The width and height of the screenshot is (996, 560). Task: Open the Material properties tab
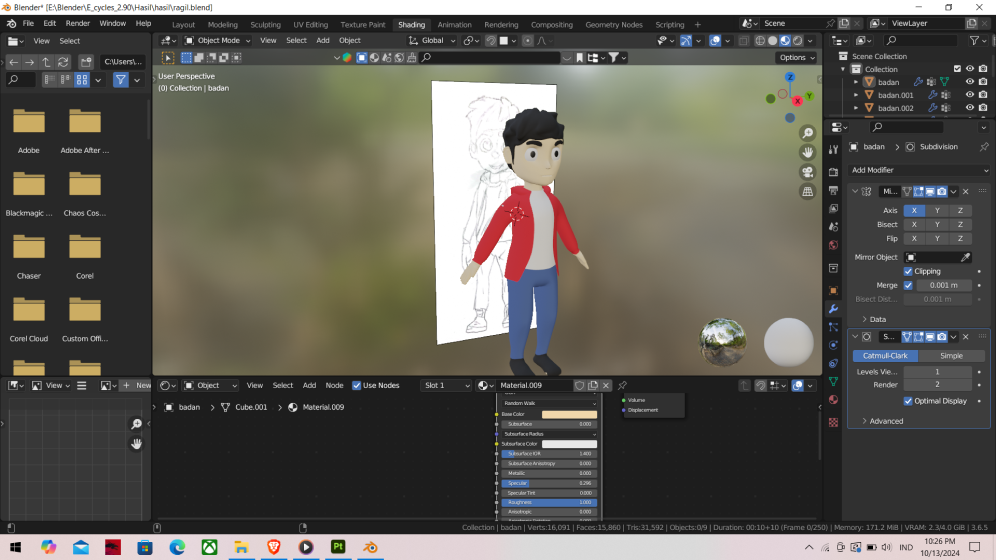coord(833,399)
